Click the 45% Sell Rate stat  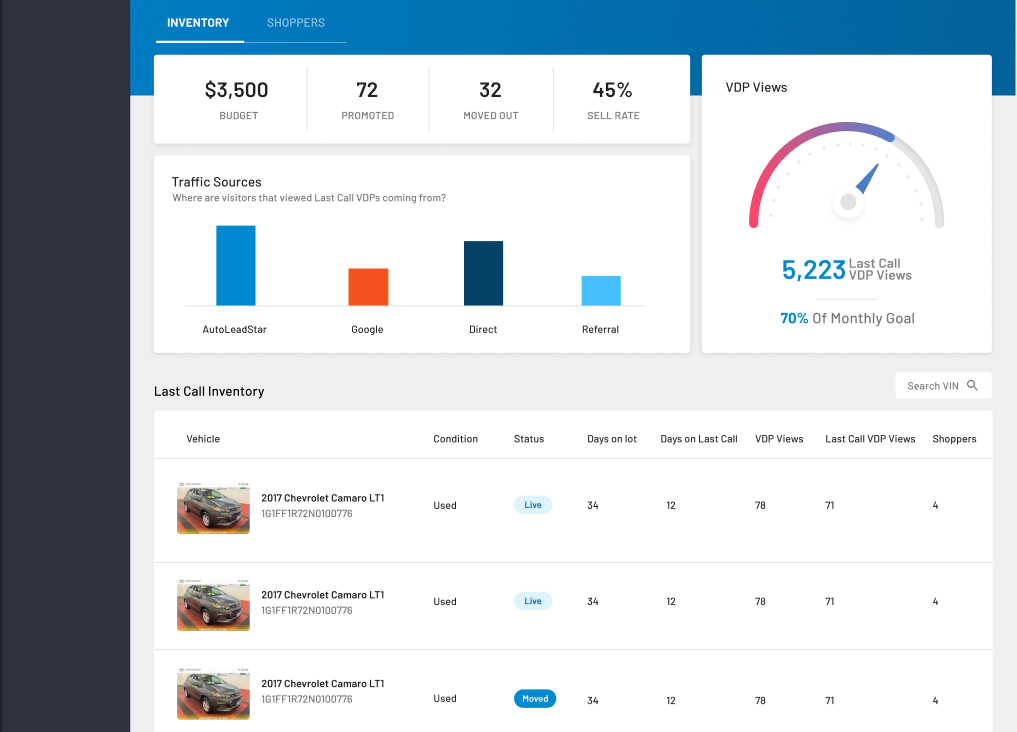pyautogui.click(x=613, y=99)
